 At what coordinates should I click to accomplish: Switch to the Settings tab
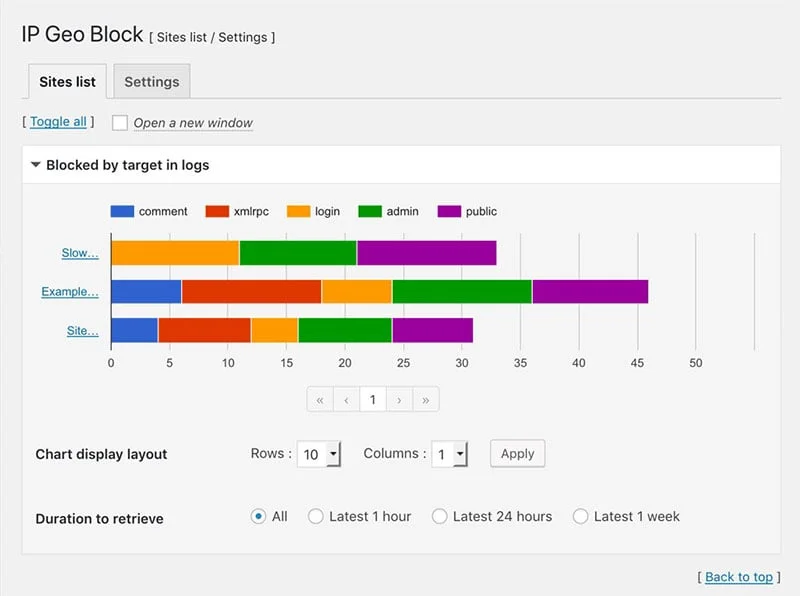point(152,81)
